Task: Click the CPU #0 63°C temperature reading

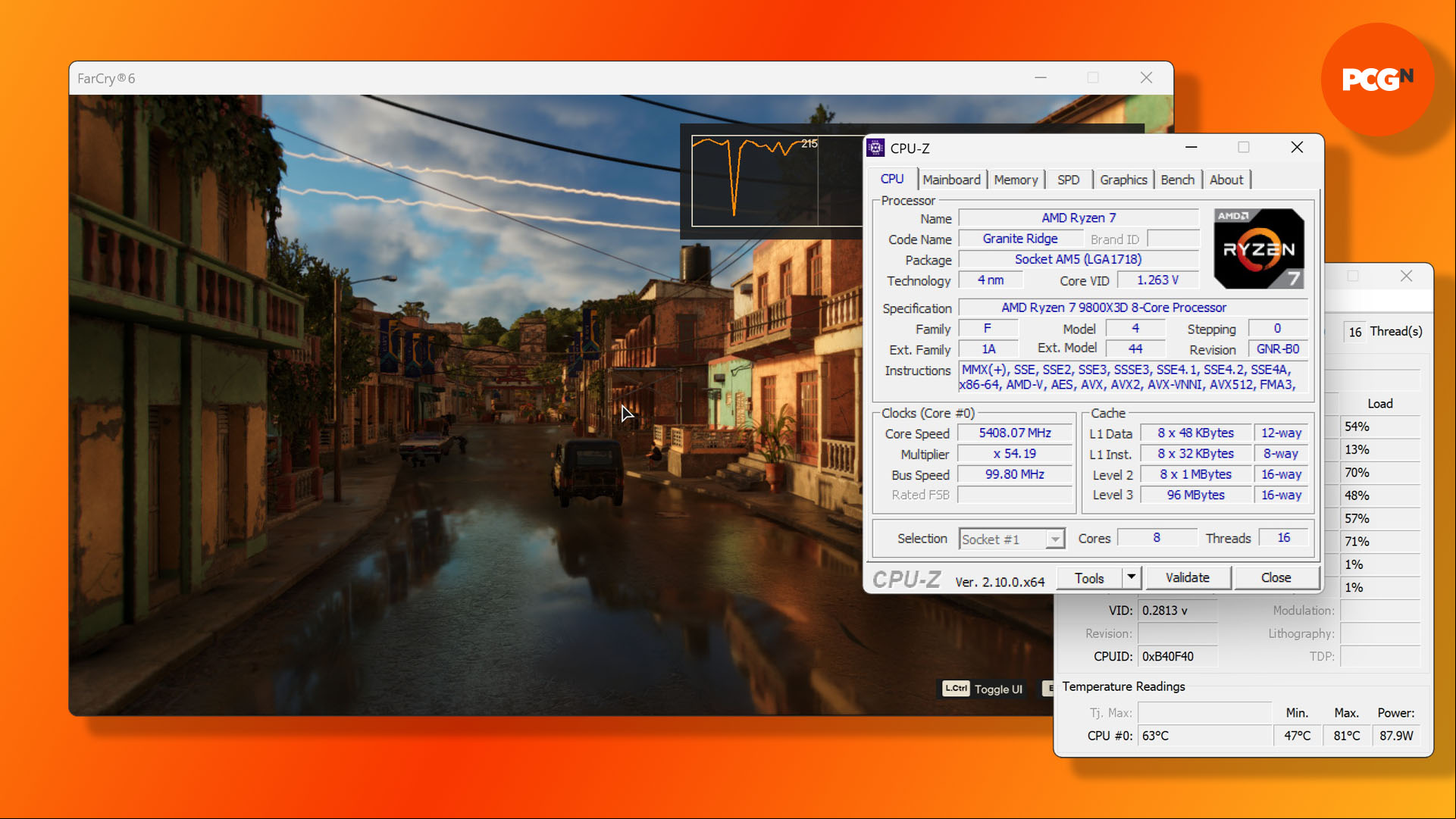Action: click(1204, 736)
